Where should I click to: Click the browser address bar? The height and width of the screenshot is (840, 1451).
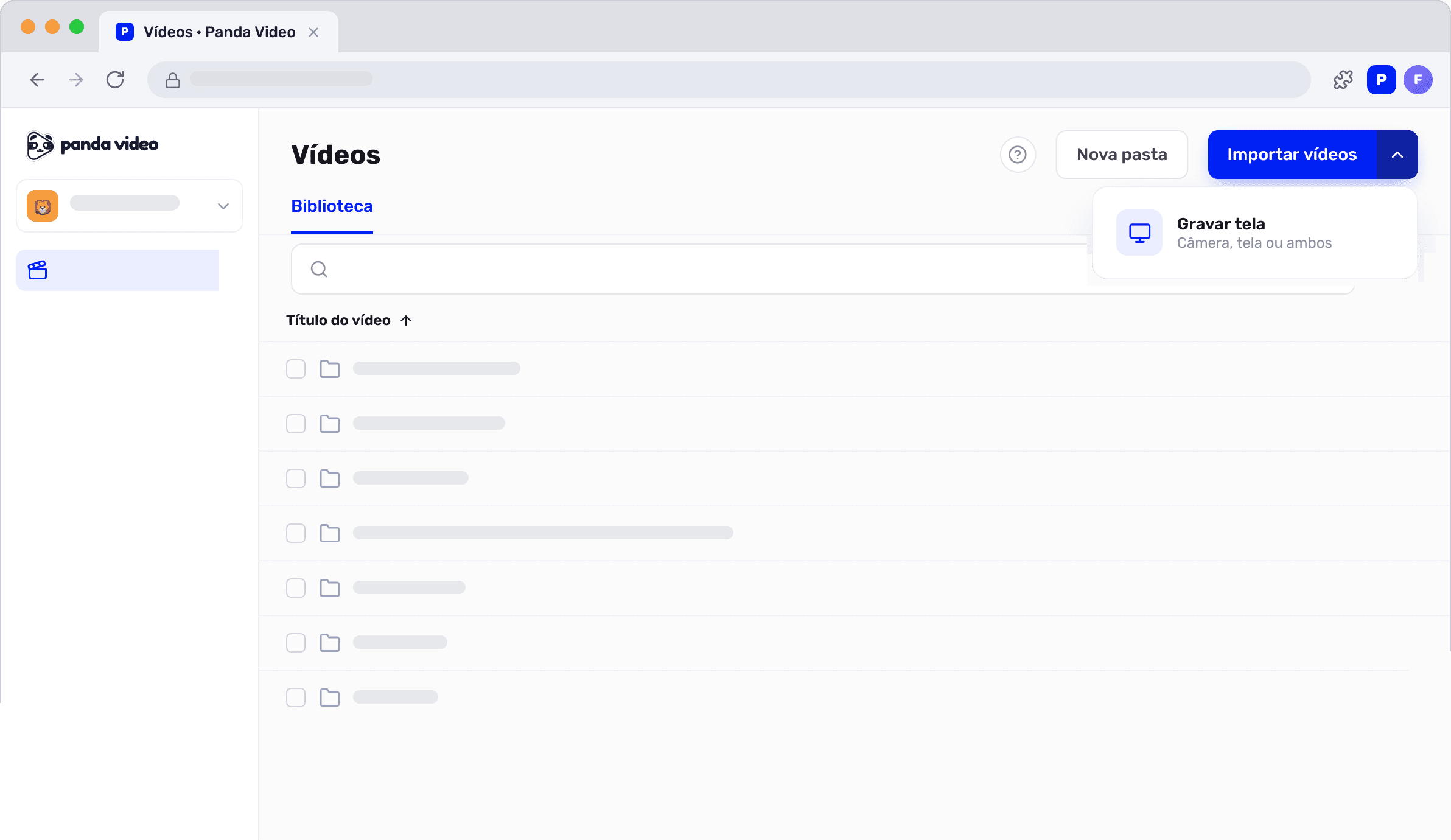729,80
